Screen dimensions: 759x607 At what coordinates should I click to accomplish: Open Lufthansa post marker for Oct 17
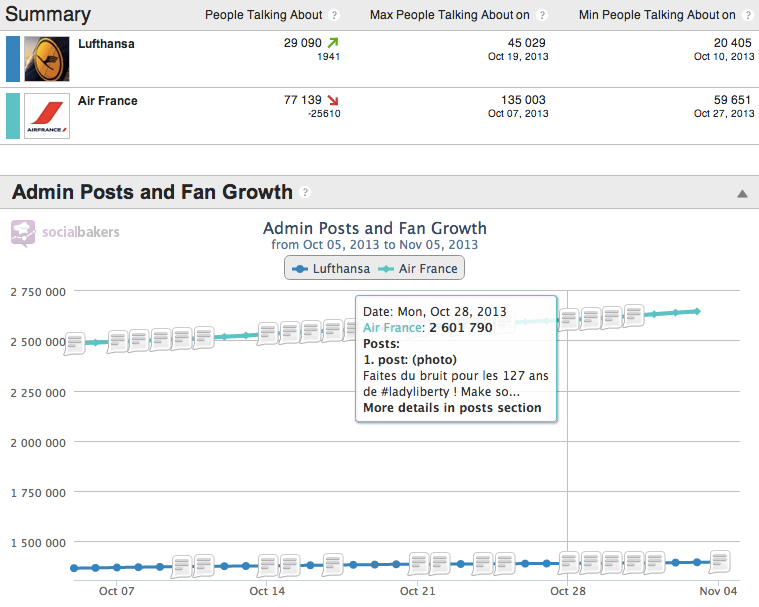click(333, 564)
